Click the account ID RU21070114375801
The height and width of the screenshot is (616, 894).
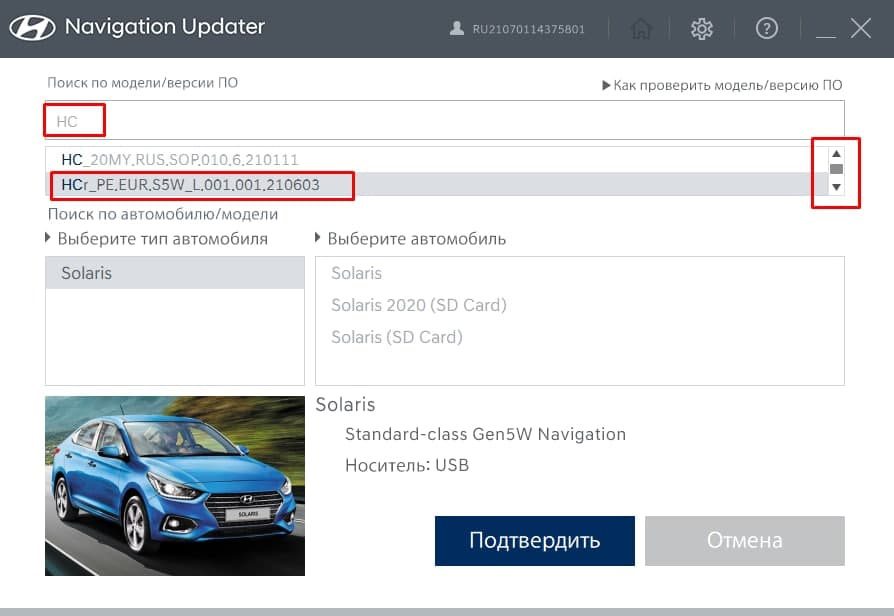pyautogui.click(x=529, y=29)
